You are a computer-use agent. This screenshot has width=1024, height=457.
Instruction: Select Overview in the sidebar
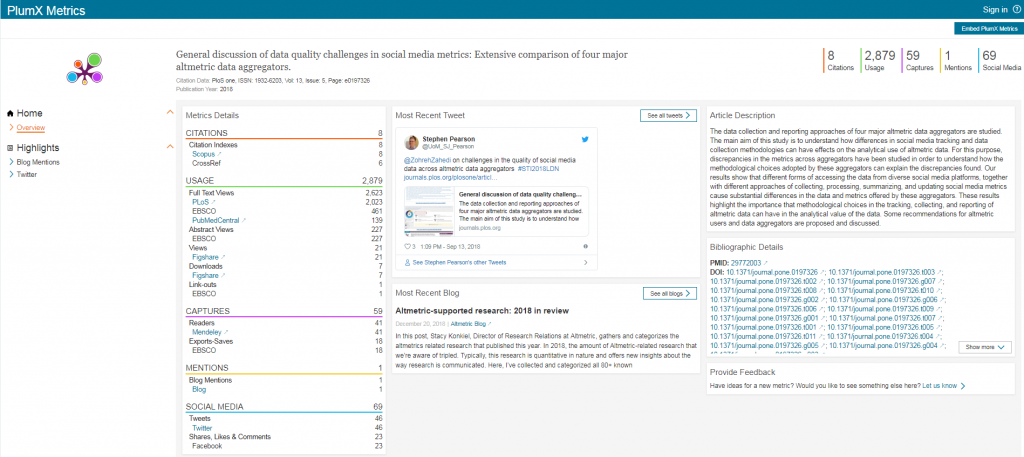point(30,127)
